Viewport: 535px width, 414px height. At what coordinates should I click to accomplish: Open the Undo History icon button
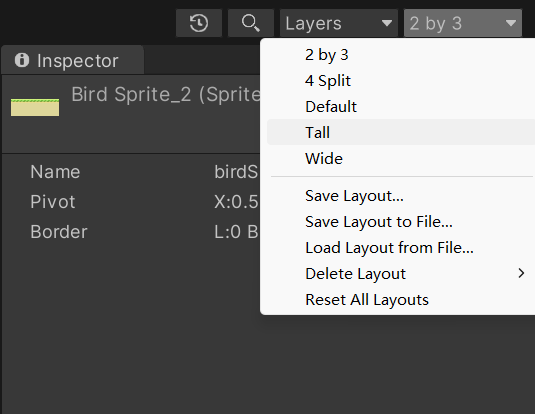(199, 23)
